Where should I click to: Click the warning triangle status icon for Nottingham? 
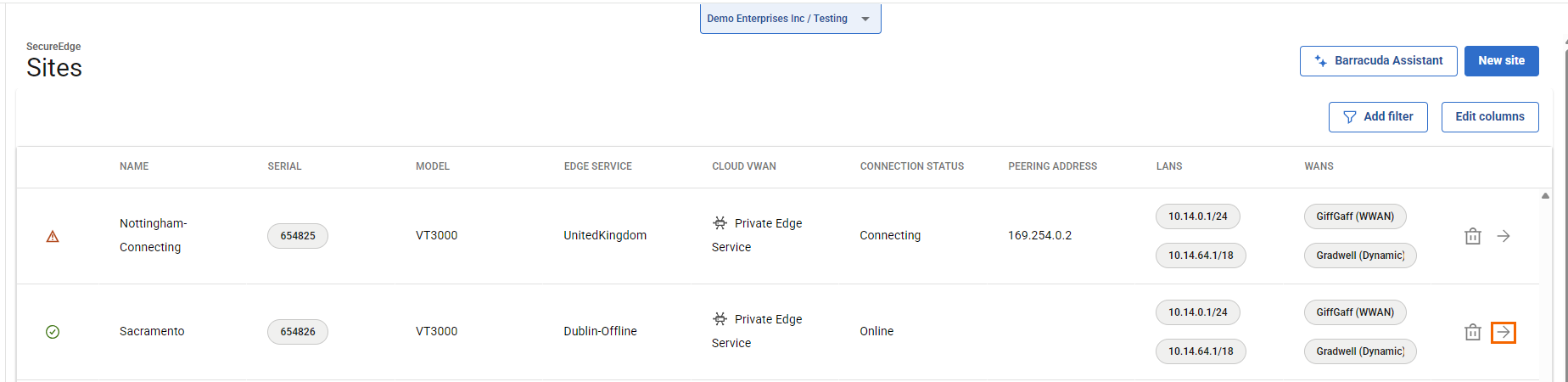(53, 237)
